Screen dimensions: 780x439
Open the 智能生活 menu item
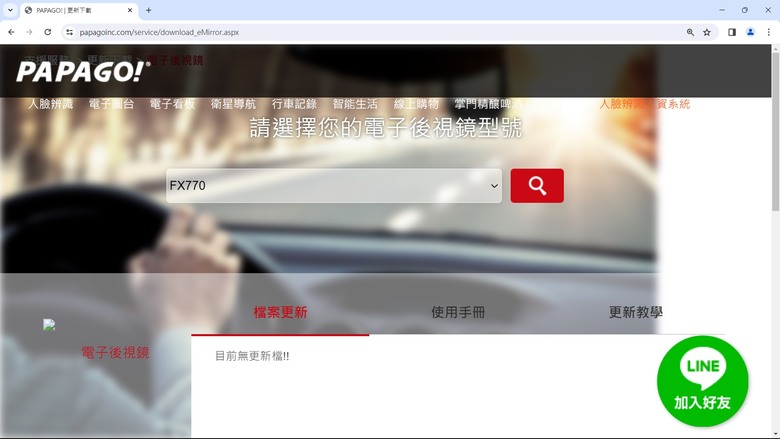355,104
